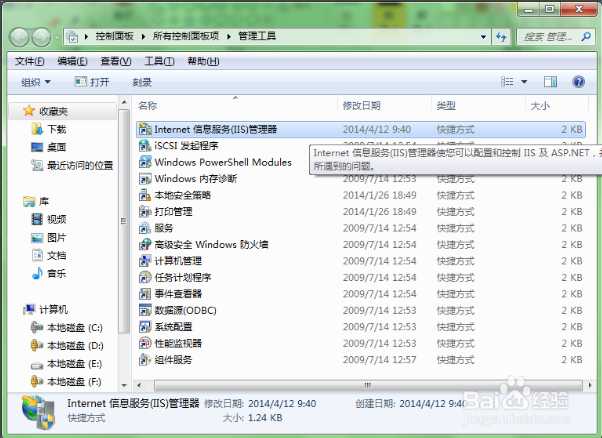Click the navigation pane scroll down arrow
The image size is (602, 438).
[x=124, y=385]
